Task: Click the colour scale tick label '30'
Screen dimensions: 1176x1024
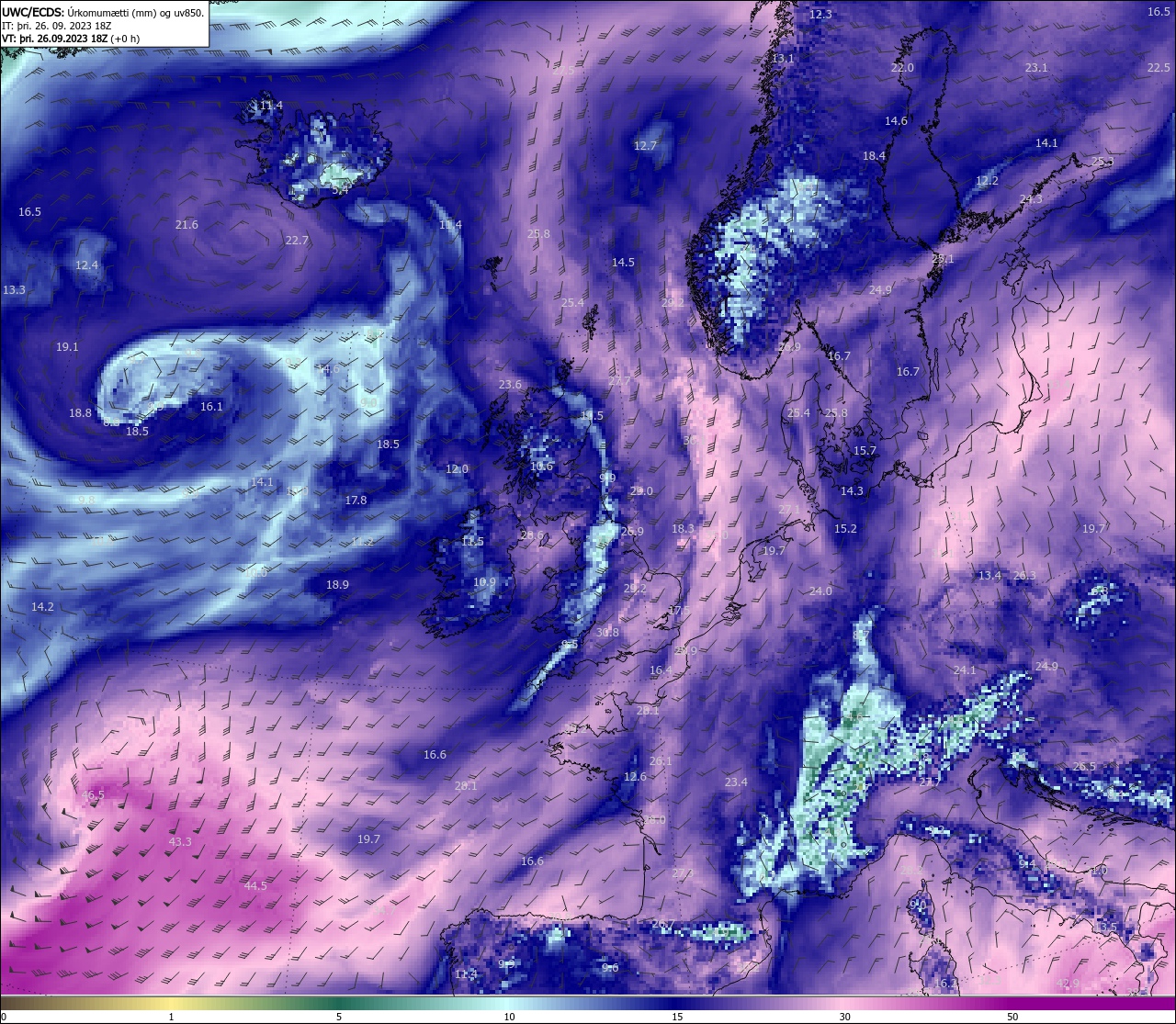Action: (x=844, y=1017)
